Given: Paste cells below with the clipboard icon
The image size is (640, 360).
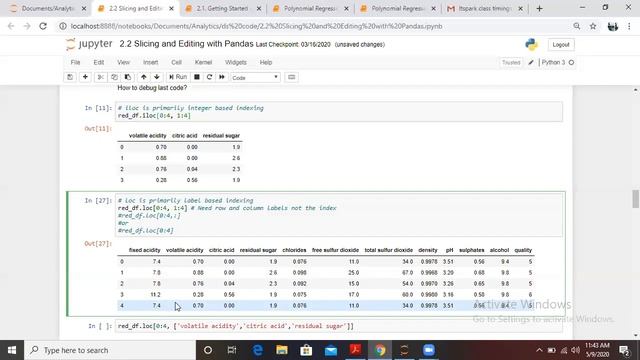Looking at the screenshot, I should click(128, 77).
